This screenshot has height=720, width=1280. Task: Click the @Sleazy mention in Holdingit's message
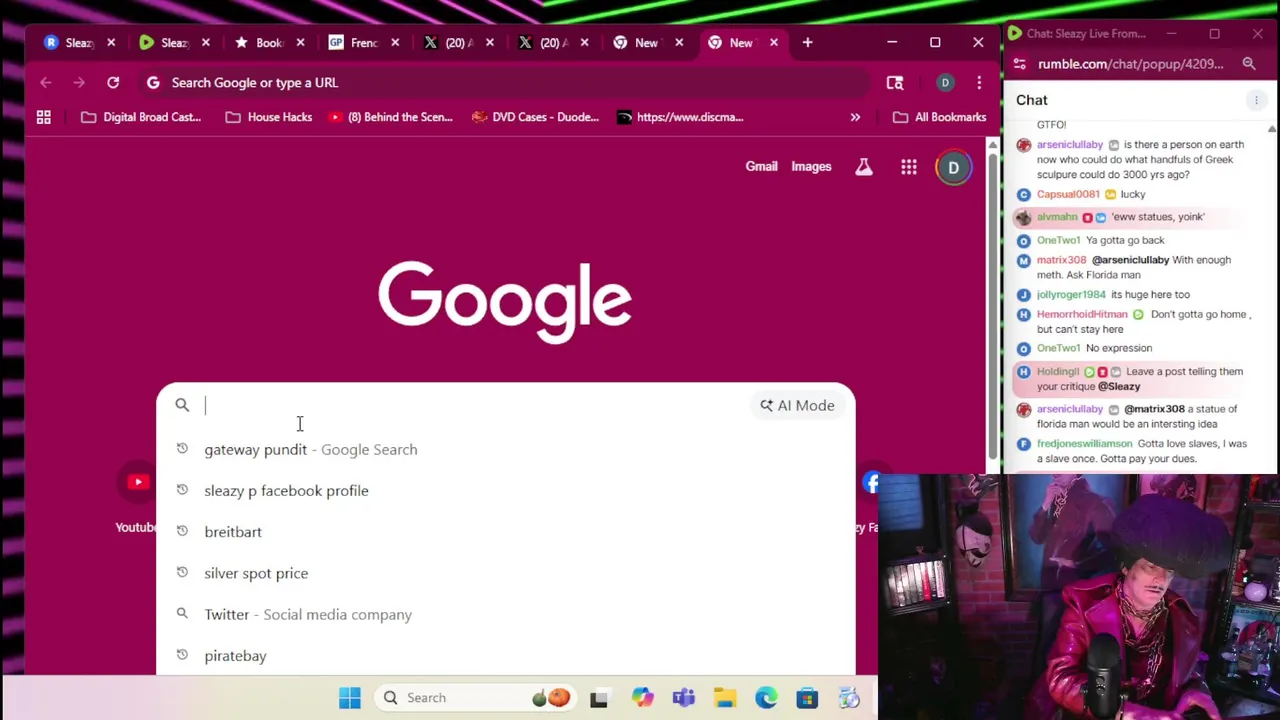click(1119, 387)
